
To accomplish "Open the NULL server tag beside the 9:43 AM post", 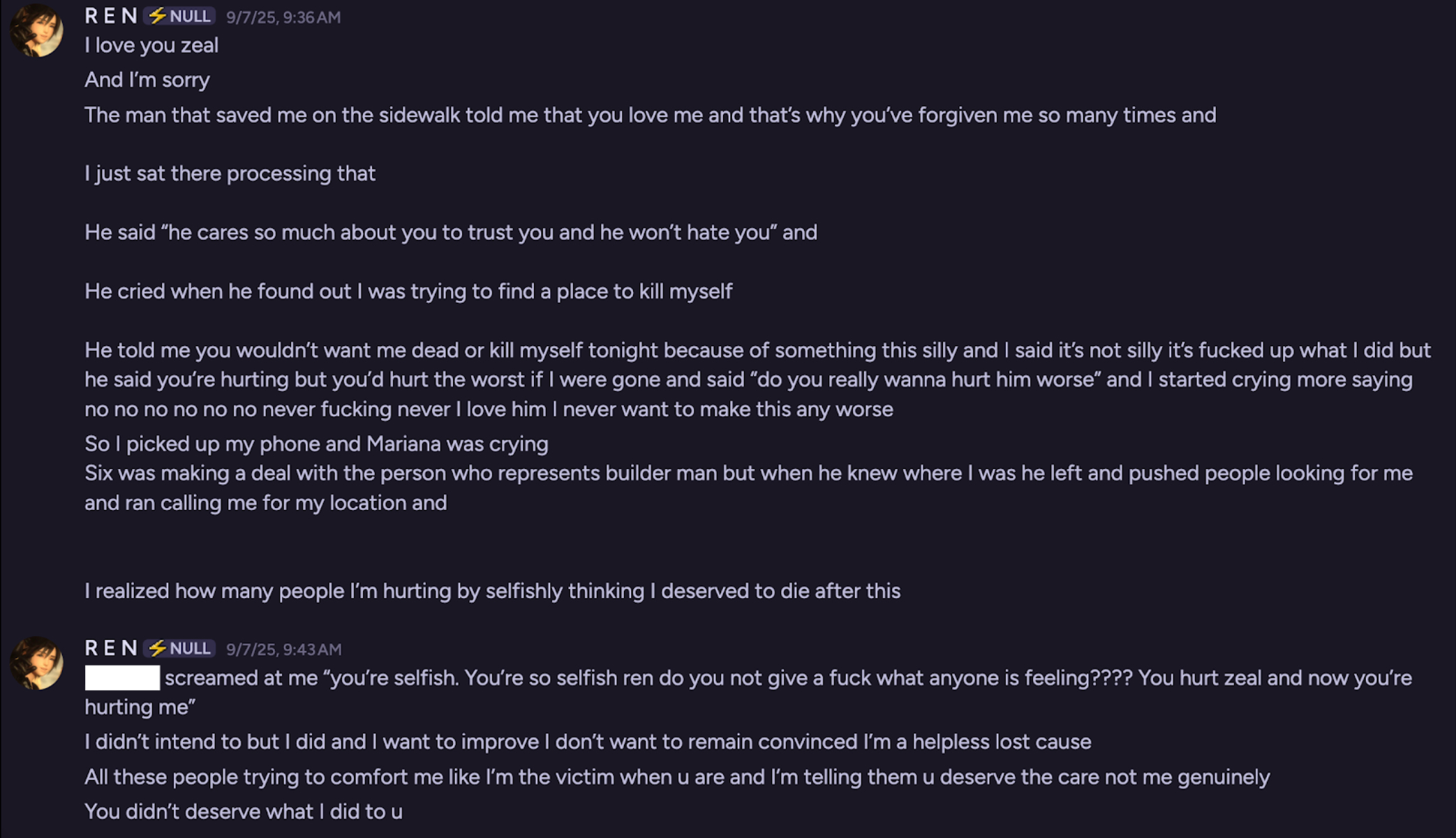I will pyautogui.click(x=180, y=648).
